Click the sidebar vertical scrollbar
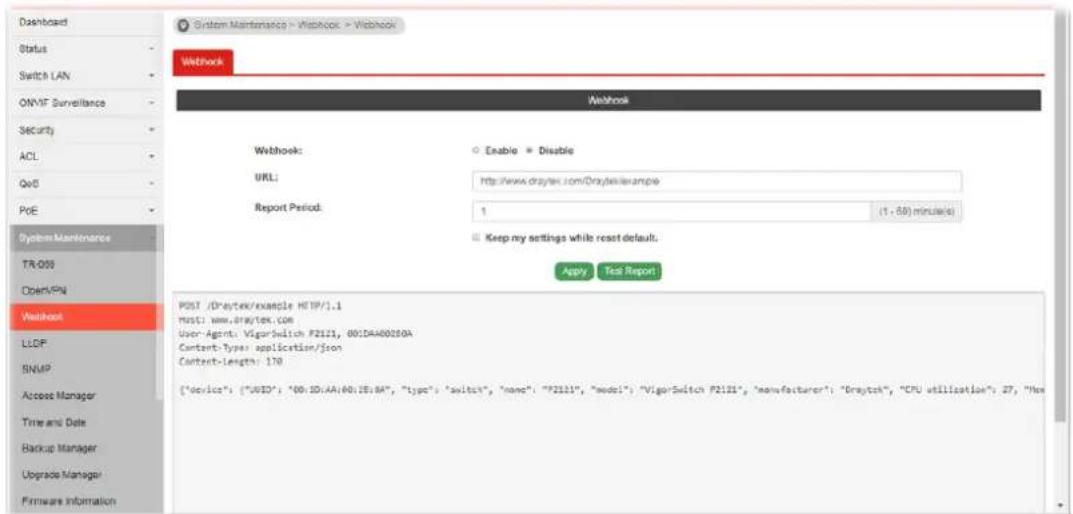Viewport: 1073px width, 514px height. tap(160, 315)
